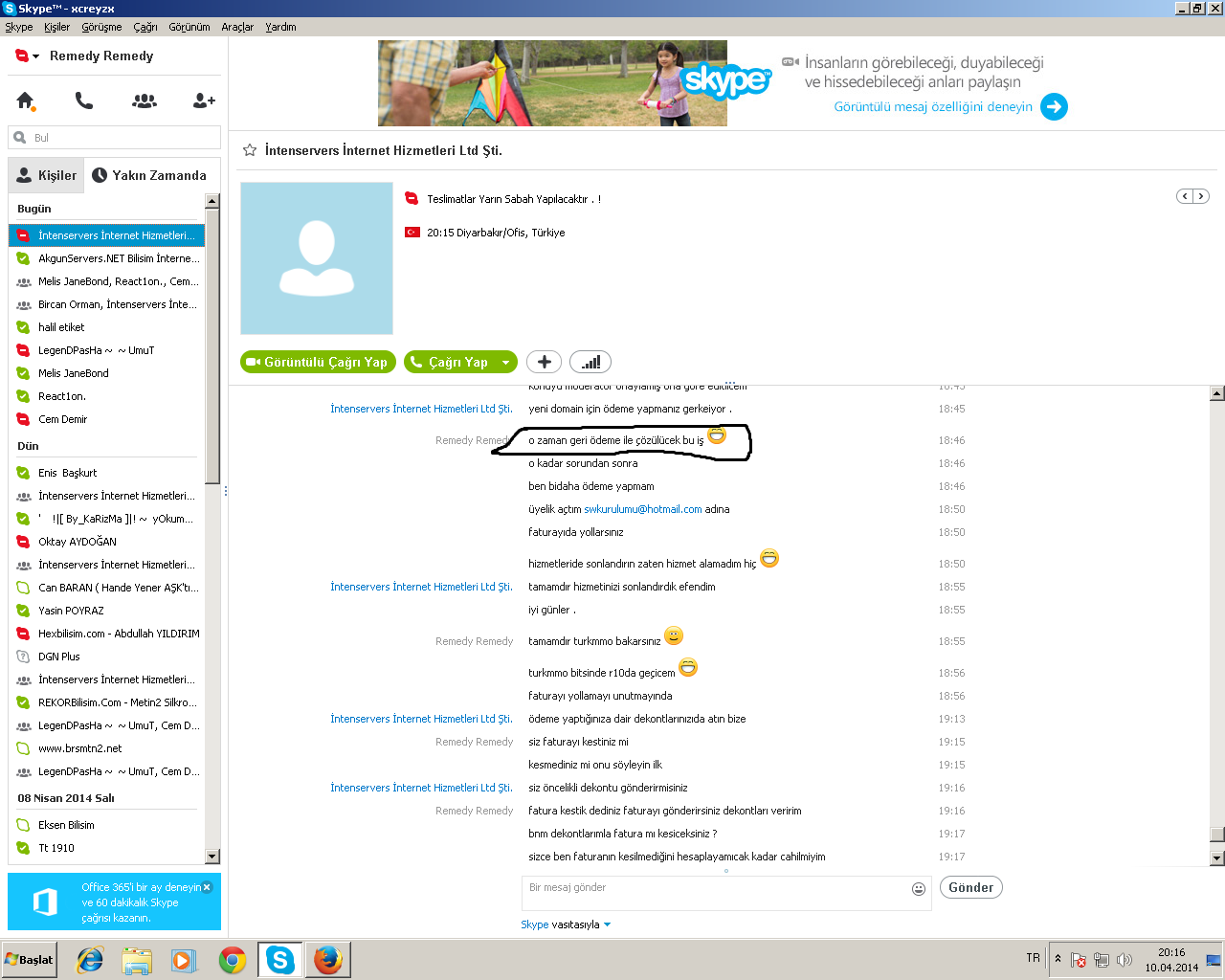Select www.brsmtn2.net contact

pyautogui.click(x=107, y=748)
